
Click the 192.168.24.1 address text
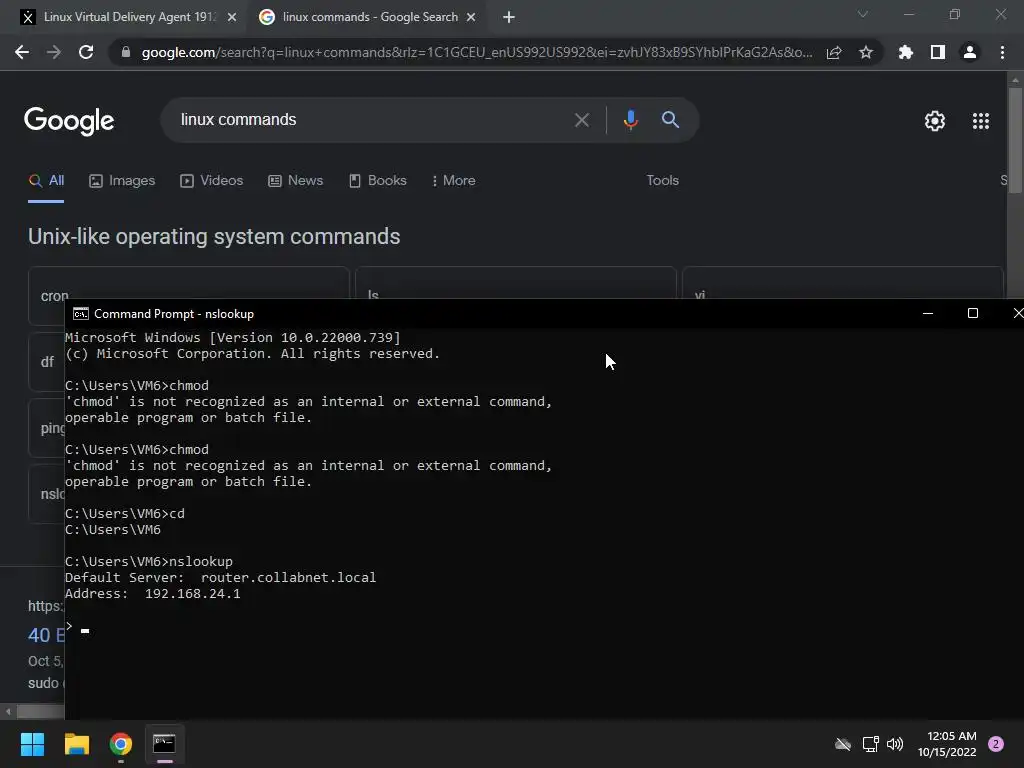[193, 594]
